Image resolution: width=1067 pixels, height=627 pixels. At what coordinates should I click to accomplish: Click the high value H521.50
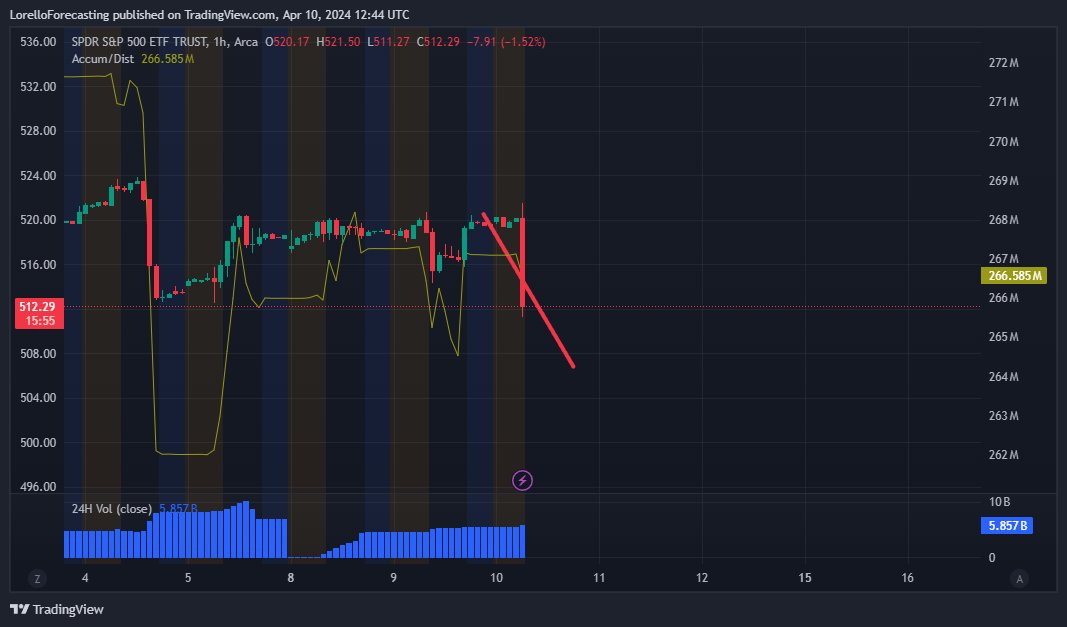[x=338, y=42]
